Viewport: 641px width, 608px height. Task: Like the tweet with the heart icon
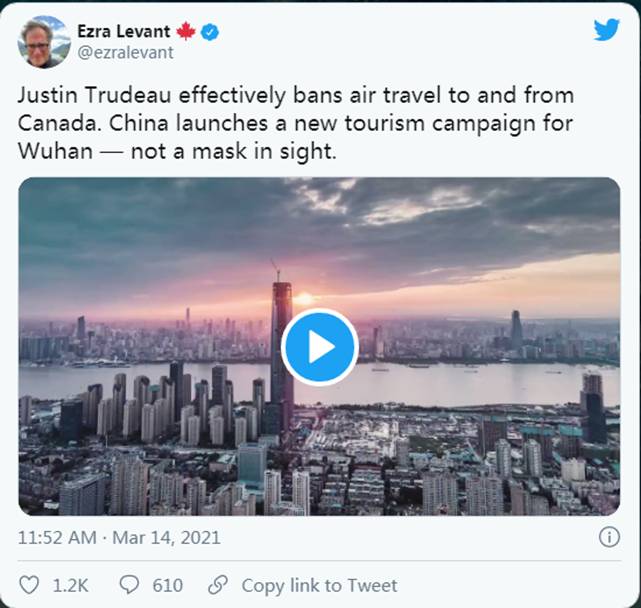(x=30, y=586)
